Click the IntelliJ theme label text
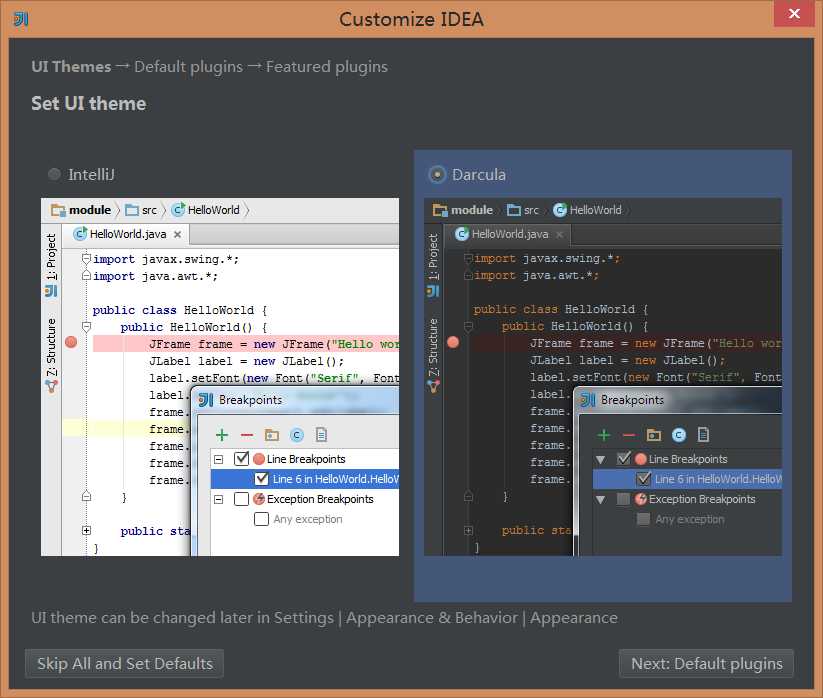This screenshot has width=823, height=698. click(91, 174)
